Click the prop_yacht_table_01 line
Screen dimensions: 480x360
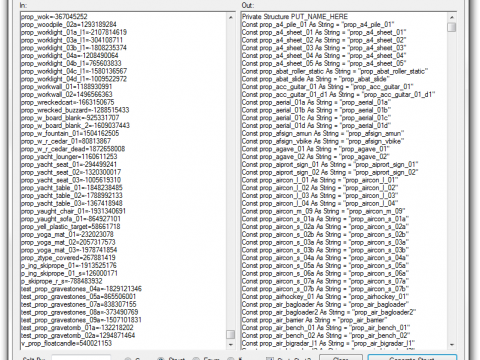(72, 188)
